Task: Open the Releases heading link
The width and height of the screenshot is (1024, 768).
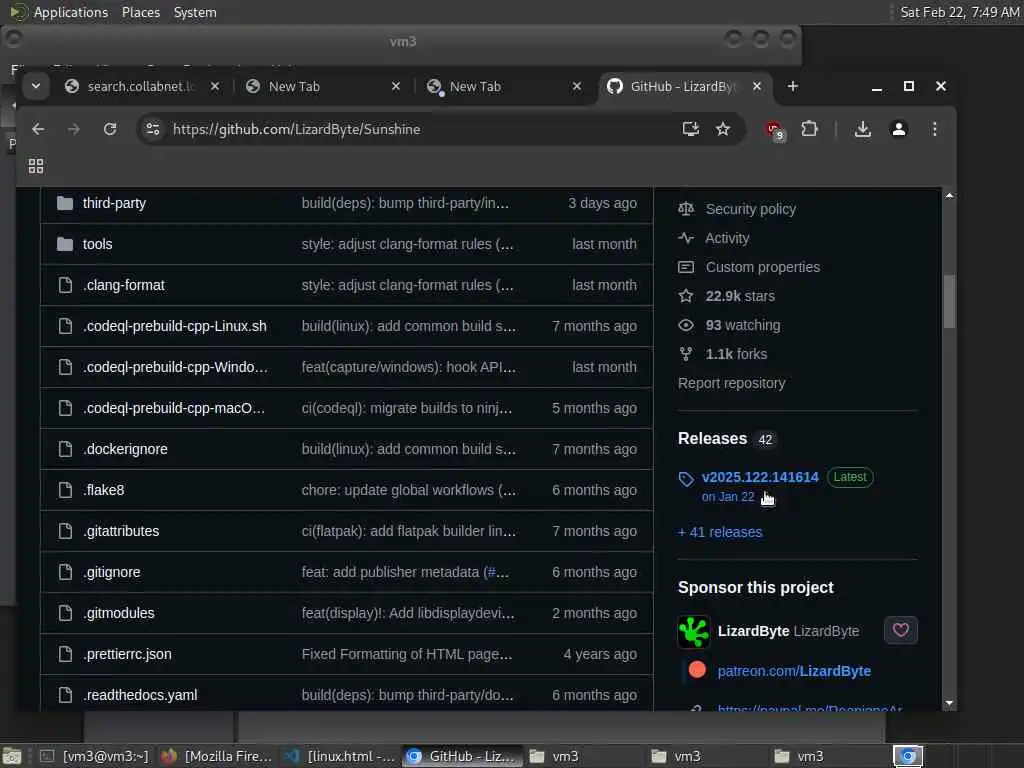Action: pyautogui.click(x=712, y=439)
